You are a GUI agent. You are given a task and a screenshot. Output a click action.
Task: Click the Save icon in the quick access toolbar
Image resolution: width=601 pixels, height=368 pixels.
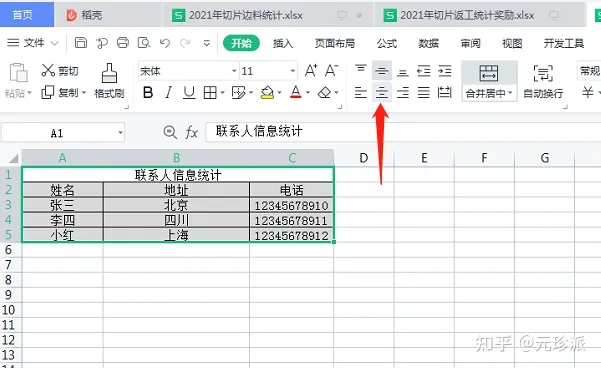pos(80,43)
